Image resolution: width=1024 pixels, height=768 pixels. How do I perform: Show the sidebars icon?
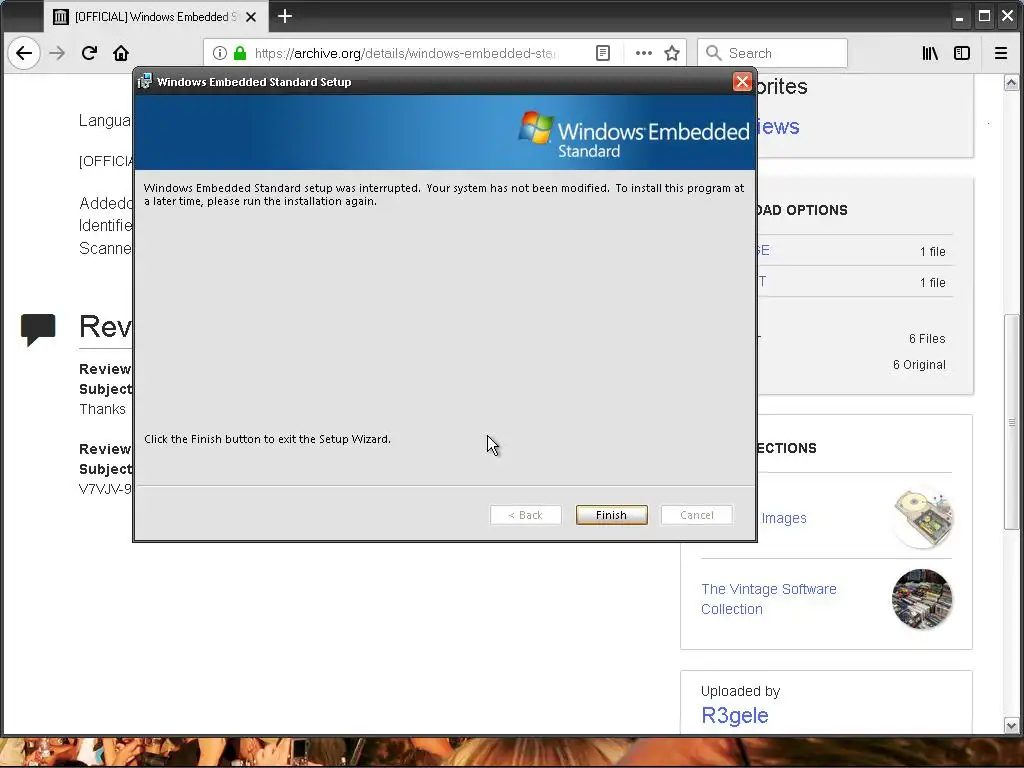point(962,53)
